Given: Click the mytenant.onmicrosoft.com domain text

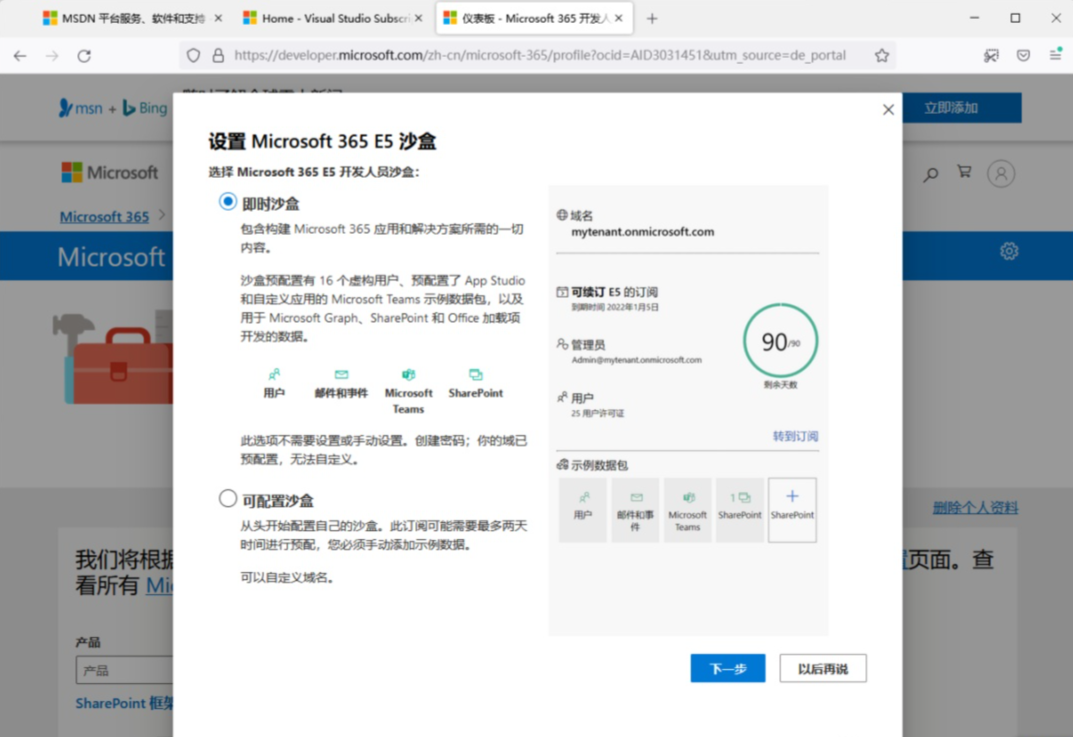Looking at the screenshot, I should (643, 231).
